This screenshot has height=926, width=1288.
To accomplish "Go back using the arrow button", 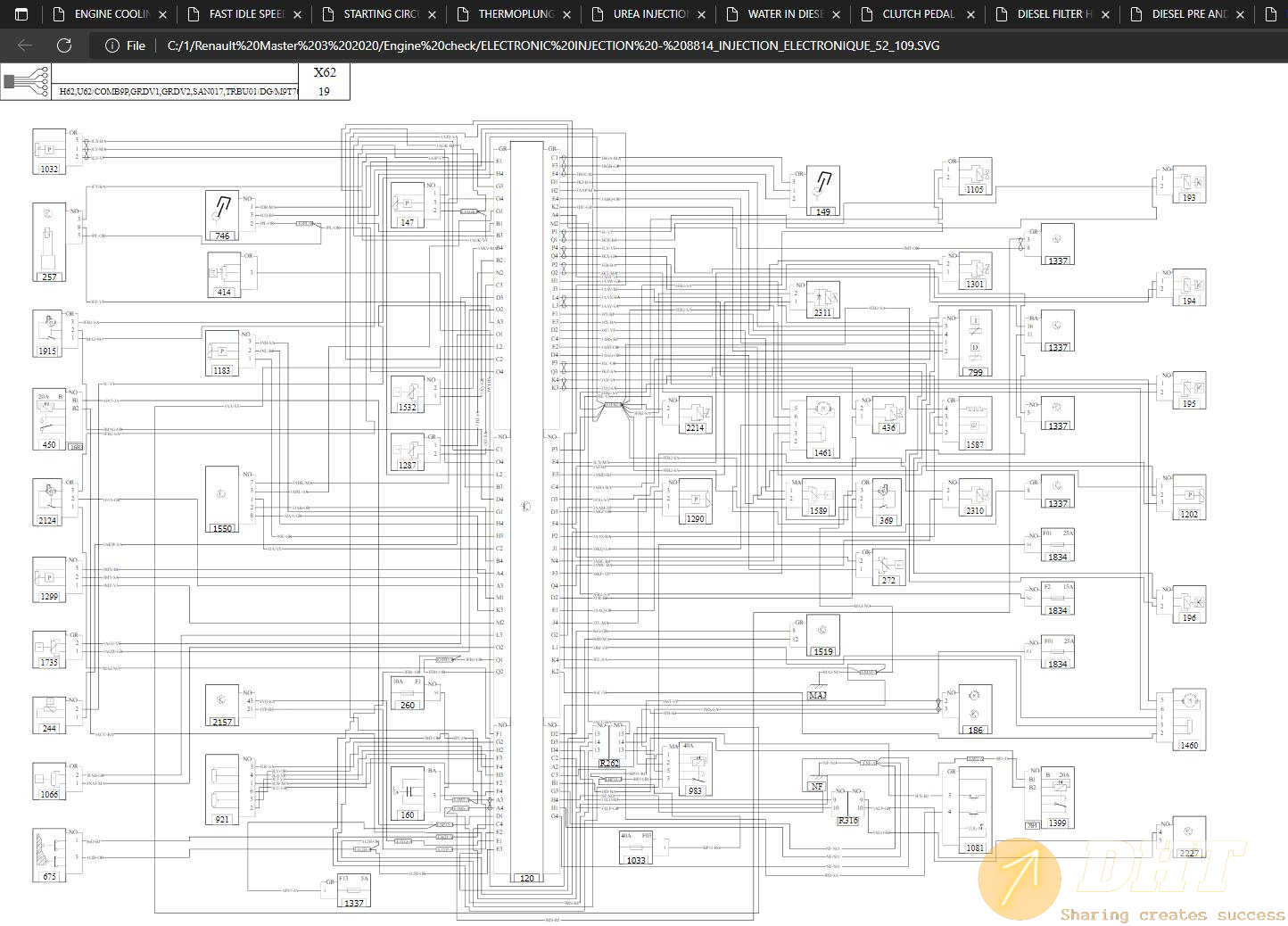I will (x=25, y=45).
